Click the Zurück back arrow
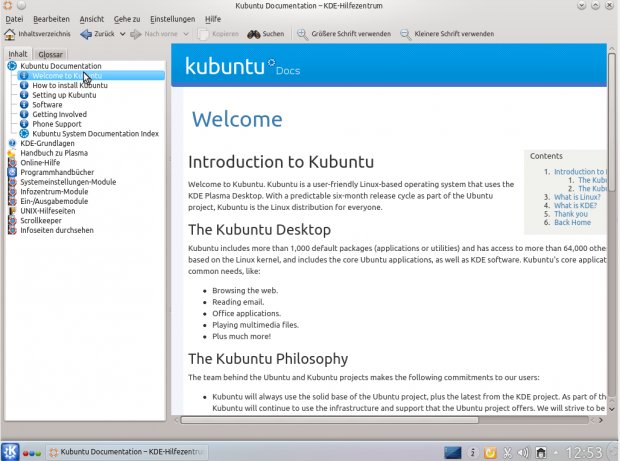The image size is (620, 461). (85, 34)
